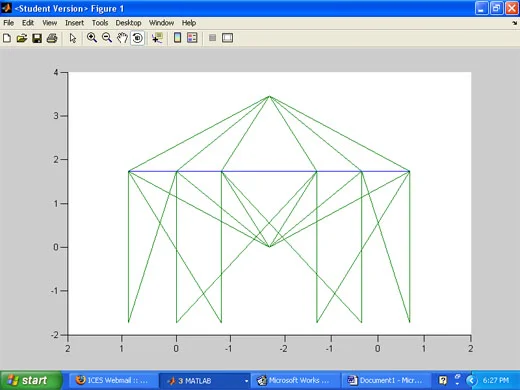Expand the 3 MATLAB taskbar group
The height and width of the screenshot is (390, 520).
205,380
